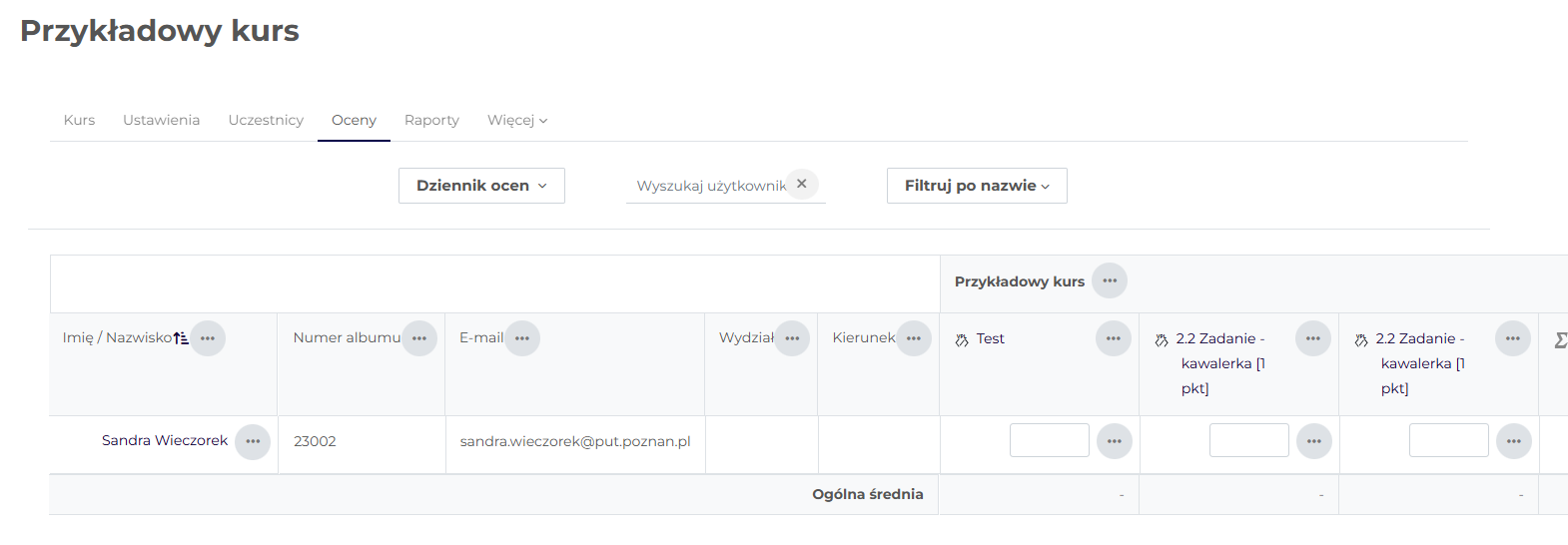The height and width of the screenshot is (545, 1568).
Task: Click Sandra's Test grade input box
Action: pos(1049,440)
